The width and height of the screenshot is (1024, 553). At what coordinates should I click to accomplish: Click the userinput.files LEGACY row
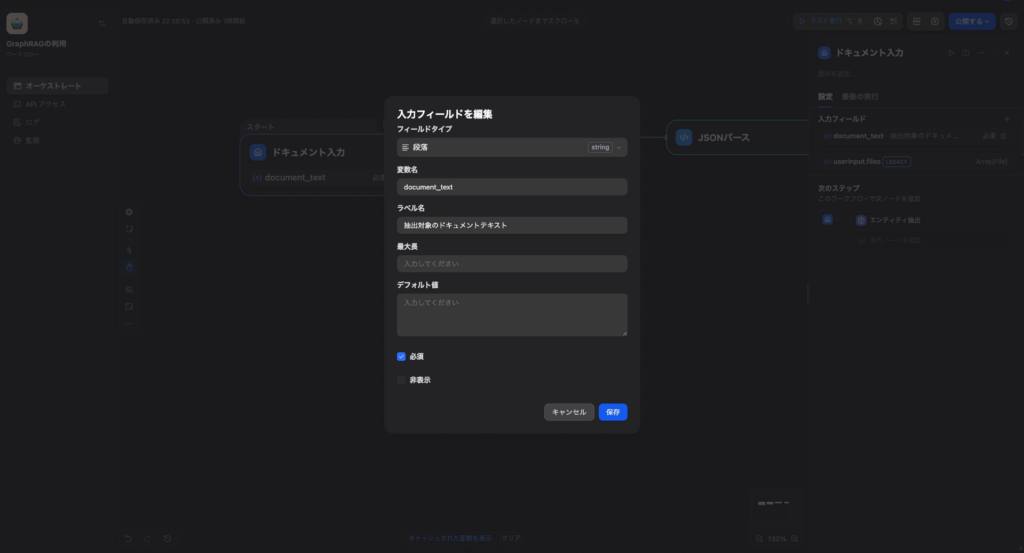[914, 162]
